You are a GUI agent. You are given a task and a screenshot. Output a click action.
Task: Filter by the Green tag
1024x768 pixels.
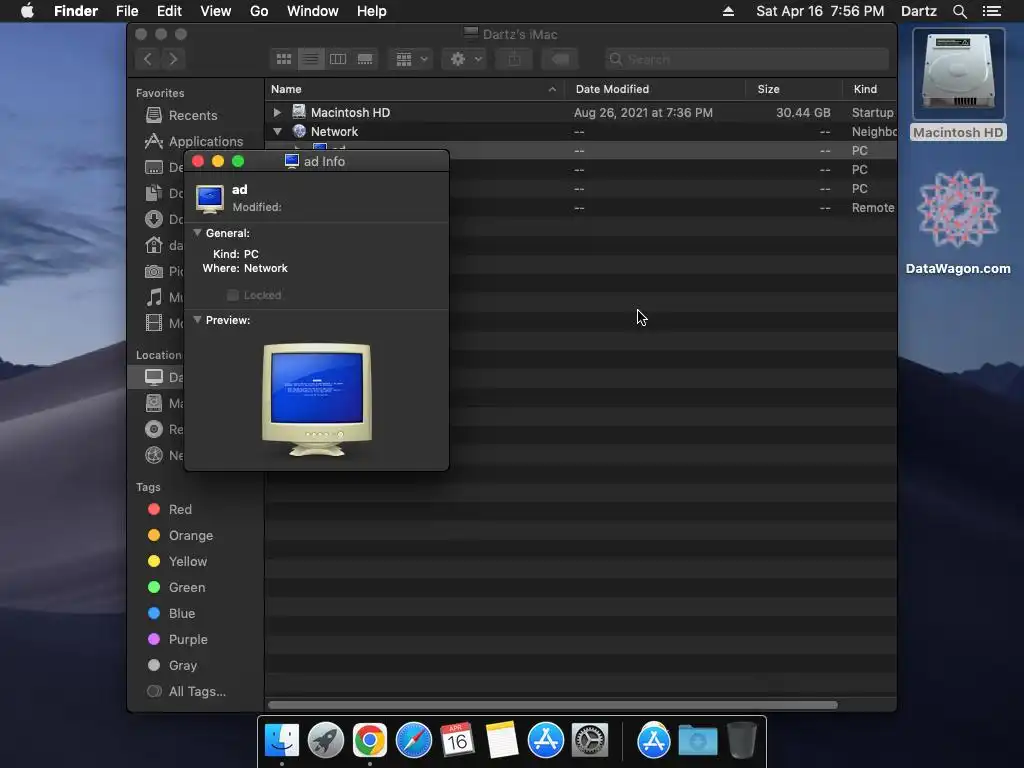(176, 588)
